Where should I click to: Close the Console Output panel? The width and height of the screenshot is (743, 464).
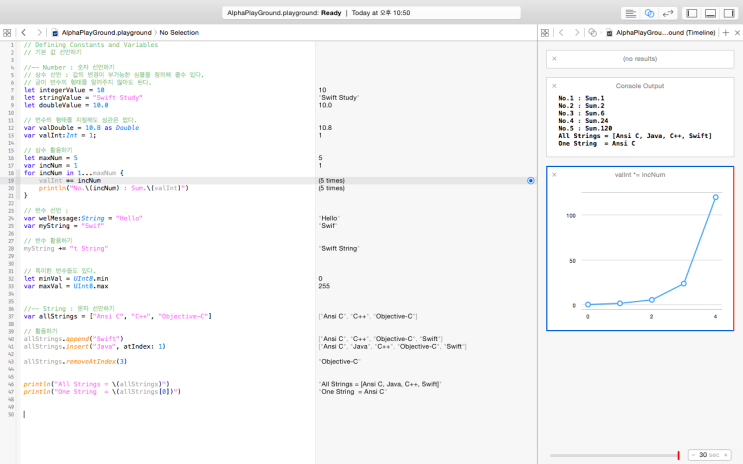click(554, 86)
